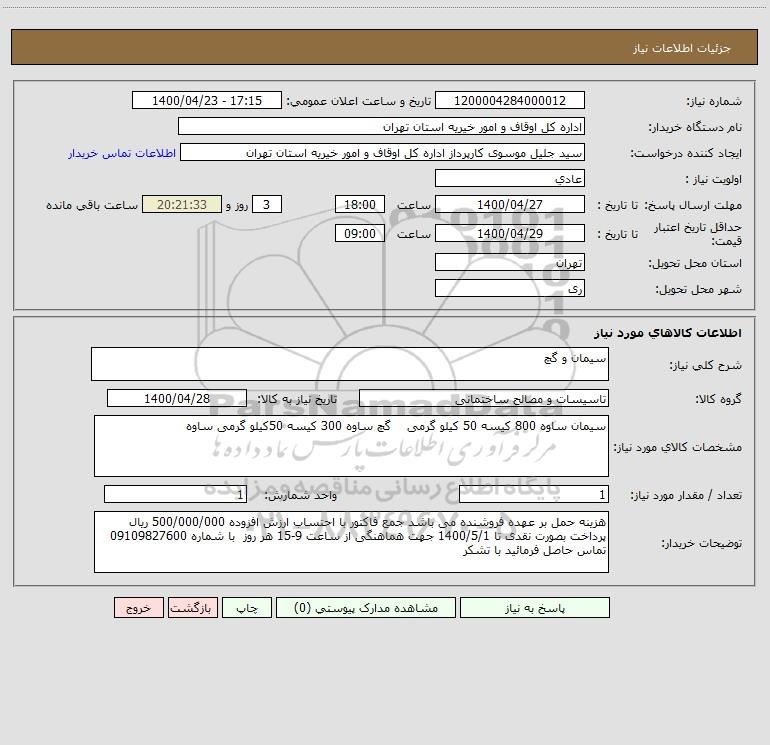Click شهر محل تحویل label

point(699,290)
